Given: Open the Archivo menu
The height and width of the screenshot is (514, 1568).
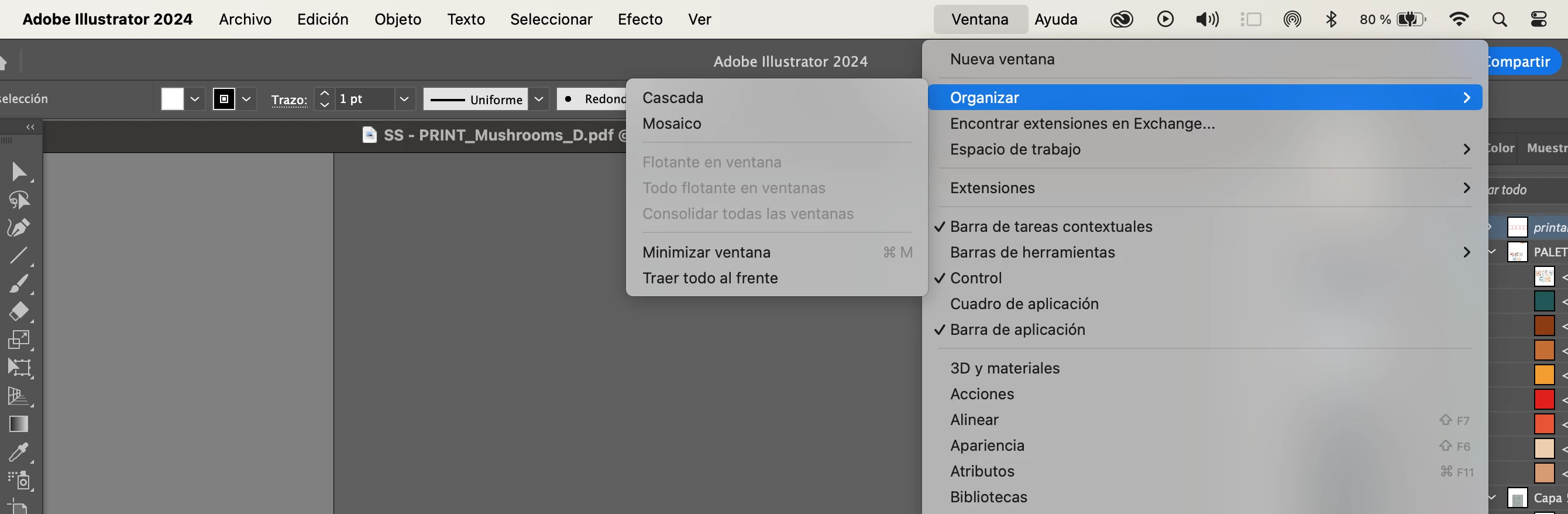Looking at the screenshot, I should coord(245,19).
